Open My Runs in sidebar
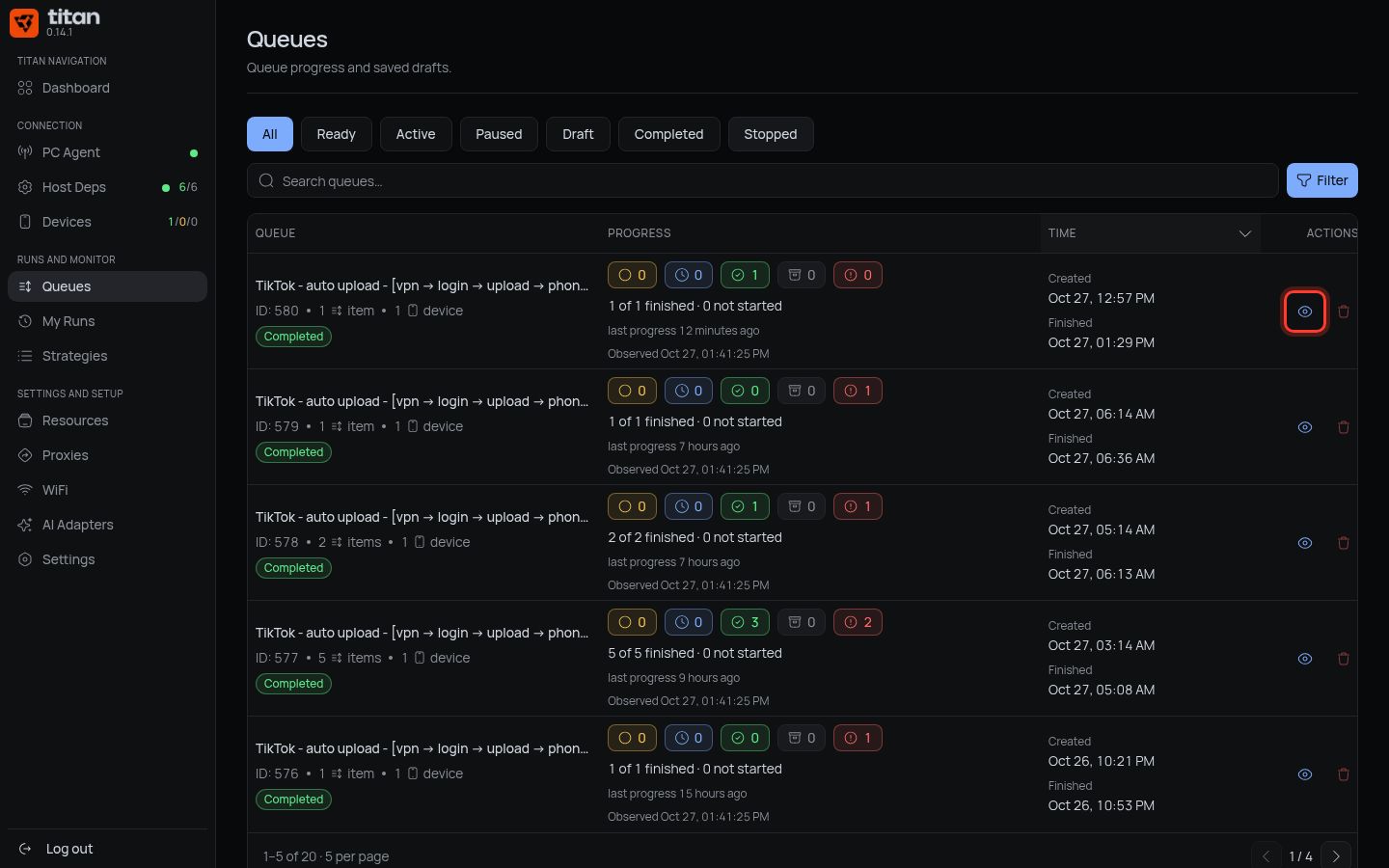The height and width of the screenshot is (868, 1389). [107, 321]
